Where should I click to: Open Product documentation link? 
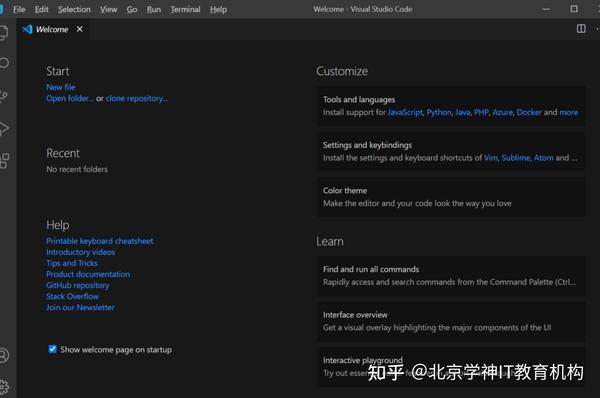point(88,274)
